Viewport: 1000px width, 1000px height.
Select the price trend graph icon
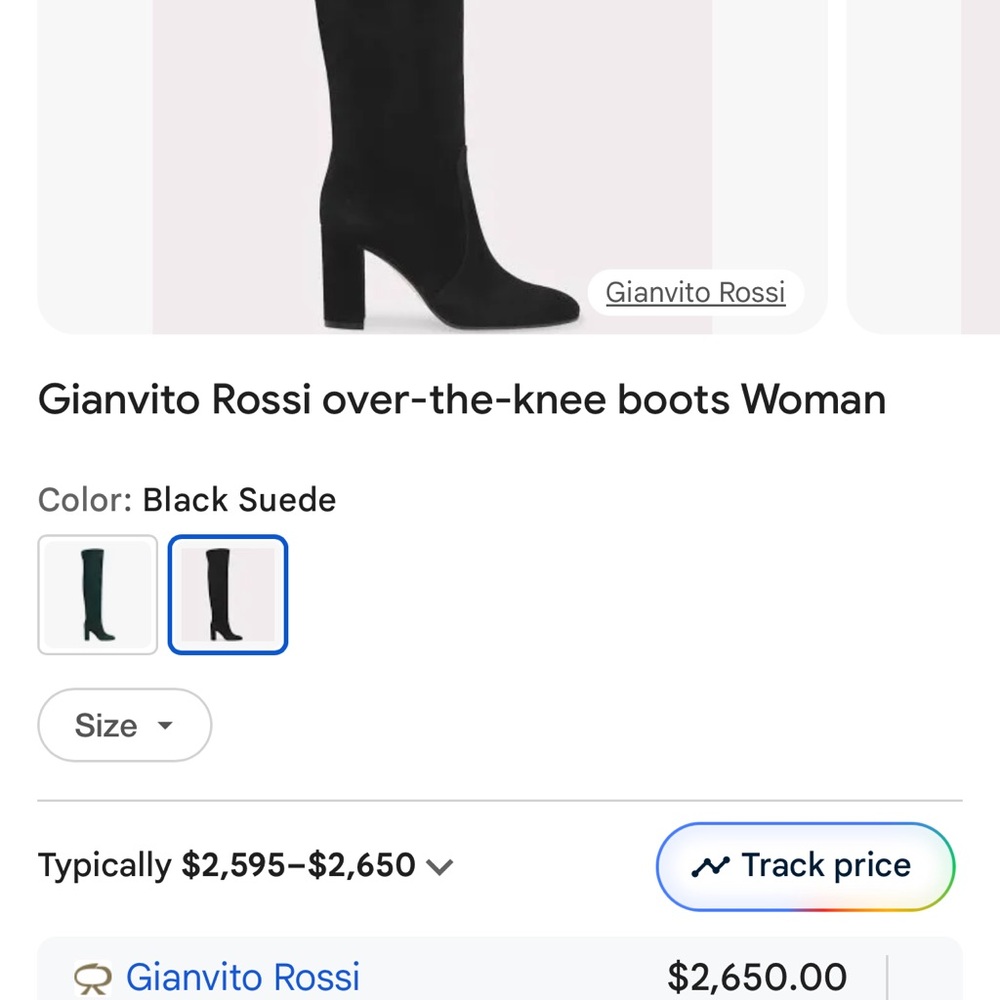710,865
